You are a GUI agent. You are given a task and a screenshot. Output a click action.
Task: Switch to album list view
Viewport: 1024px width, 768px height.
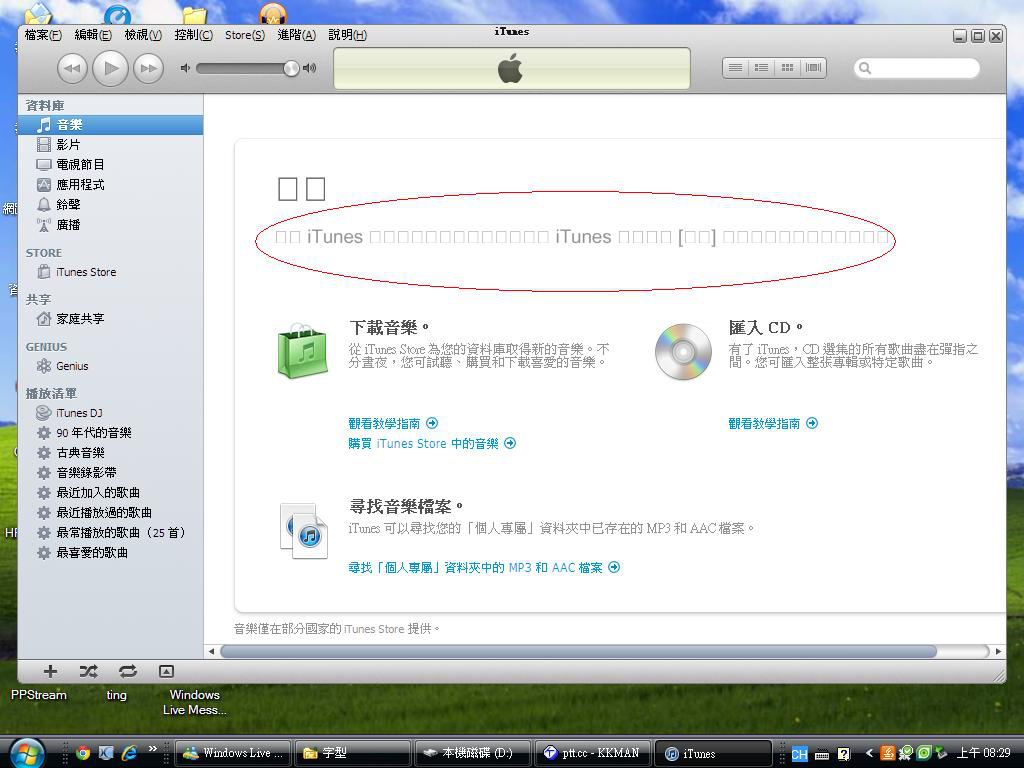tap(761, 68)
